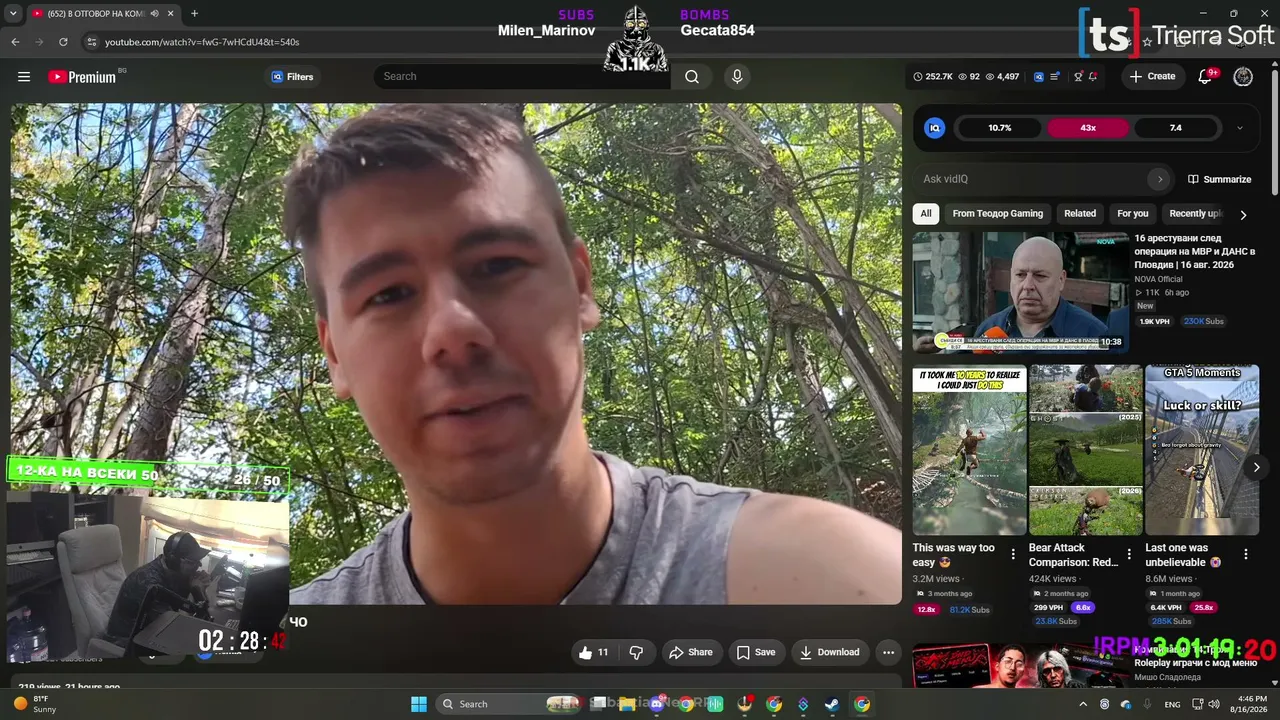Open the Windows Start menu

419,704
